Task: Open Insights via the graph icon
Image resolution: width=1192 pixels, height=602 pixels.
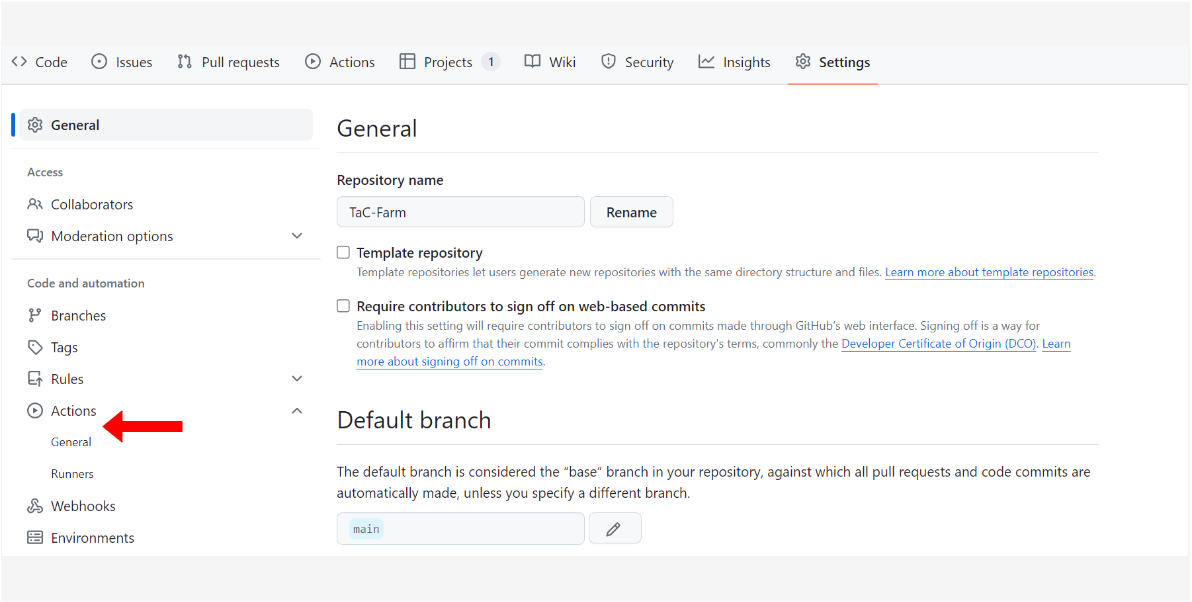Action: click(x=706, y=62)
